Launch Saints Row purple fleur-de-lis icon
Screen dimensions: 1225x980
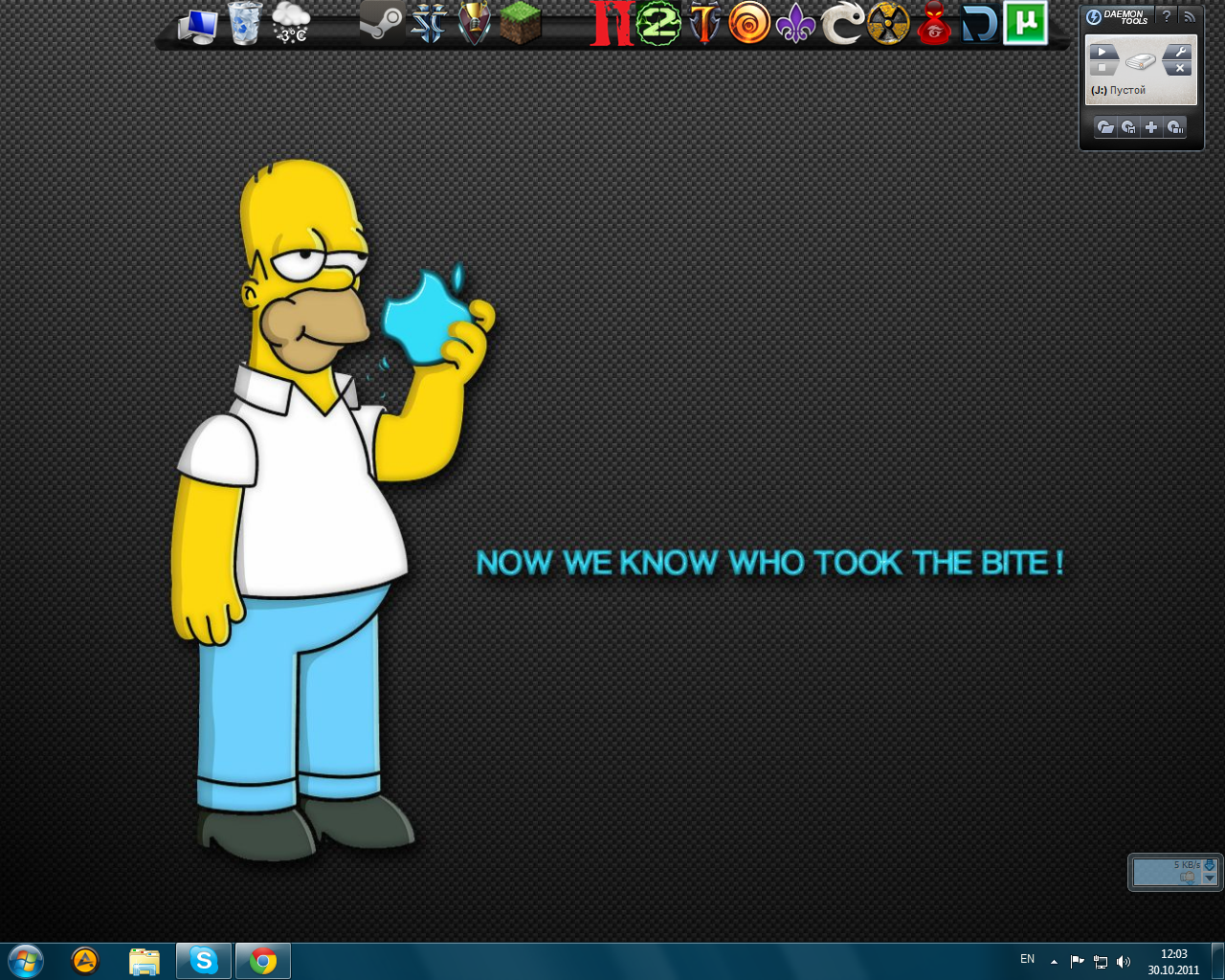click(795, 24)
